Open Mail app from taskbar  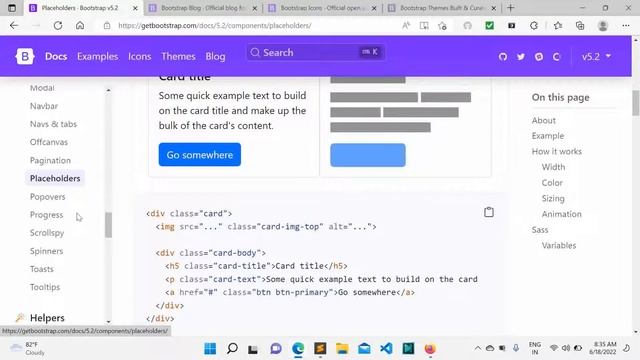click(364, 349)
